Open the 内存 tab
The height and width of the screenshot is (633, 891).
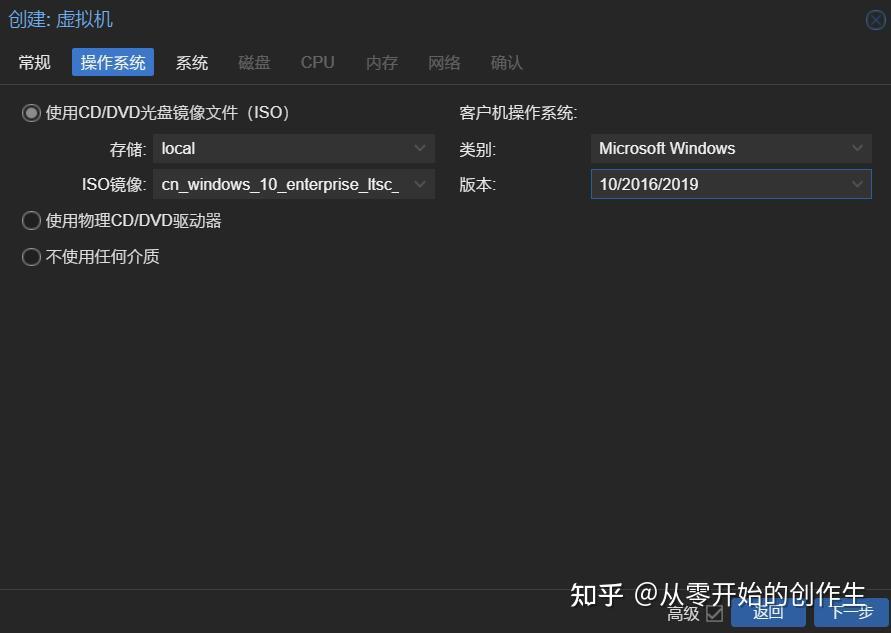pos(381,62)
